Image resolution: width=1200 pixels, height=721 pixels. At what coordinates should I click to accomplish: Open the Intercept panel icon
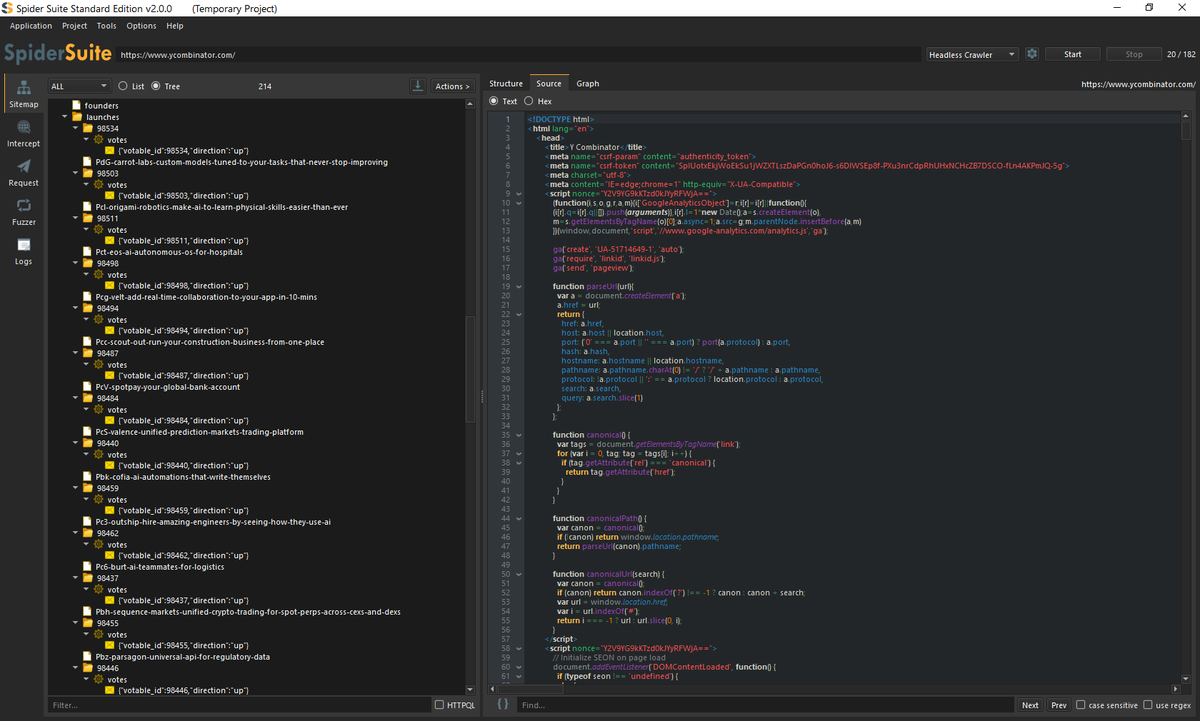pos(23,127)
